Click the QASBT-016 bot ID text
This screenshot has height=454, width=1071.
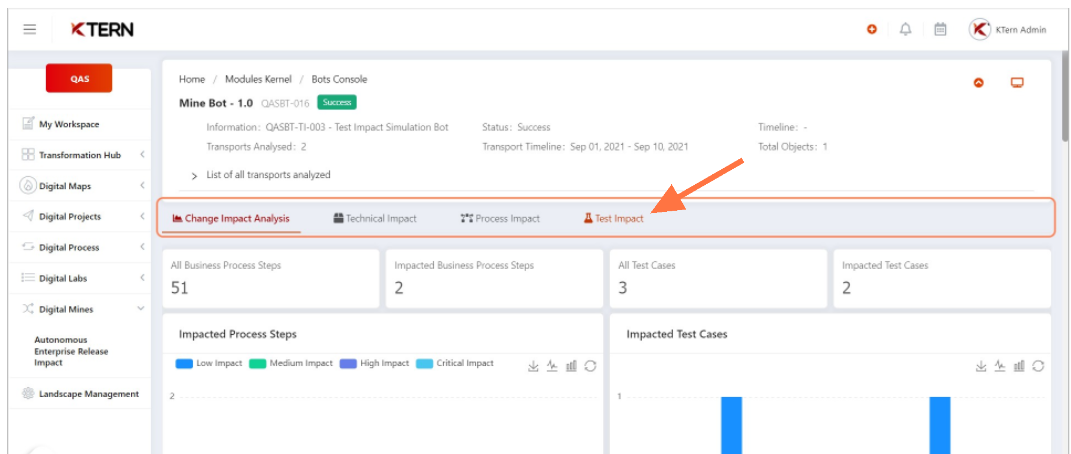(285, 103)
